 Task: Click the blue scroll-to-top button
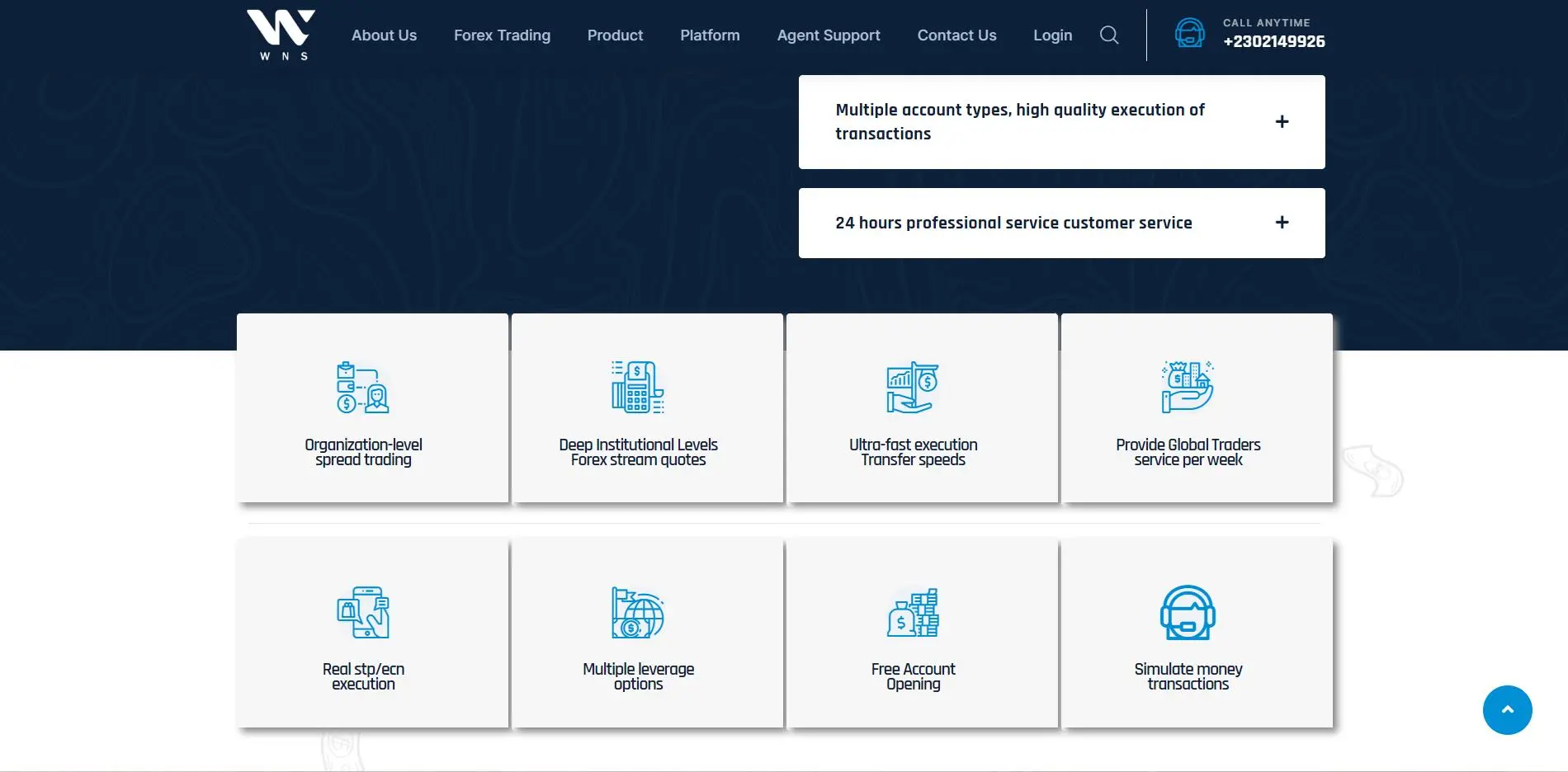click(1507, 710)
